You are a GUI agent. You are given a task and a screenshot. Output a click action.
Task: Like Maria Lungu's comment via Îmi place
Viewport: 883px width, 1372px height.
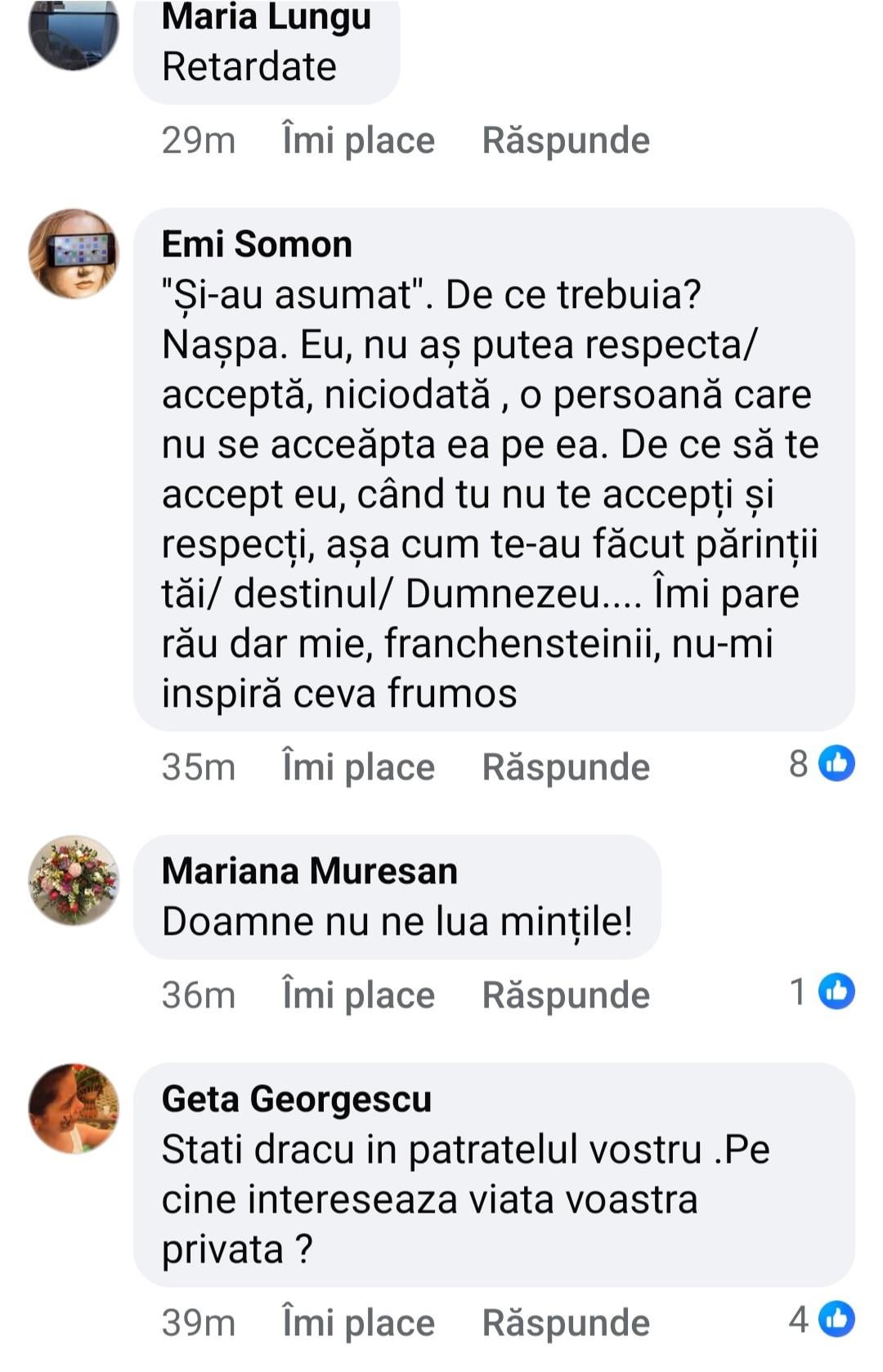(x=358, y=141)
